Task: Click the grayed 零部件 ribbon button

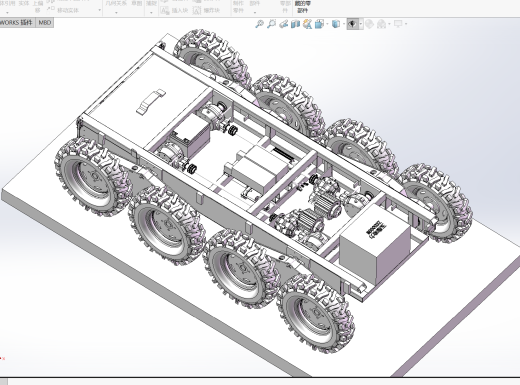Action: (x=285, y=7)
